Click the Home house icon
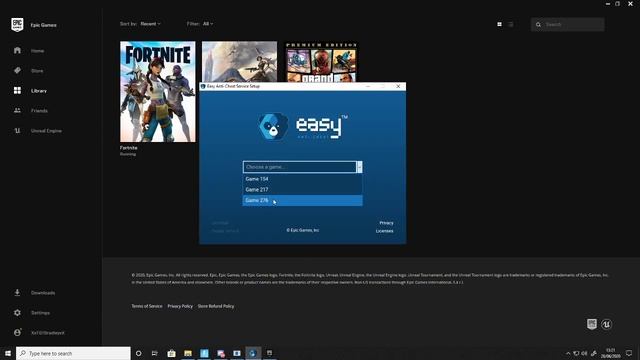Image resolution: width=640 pixels, height=360 pixels. coord(17,50)
